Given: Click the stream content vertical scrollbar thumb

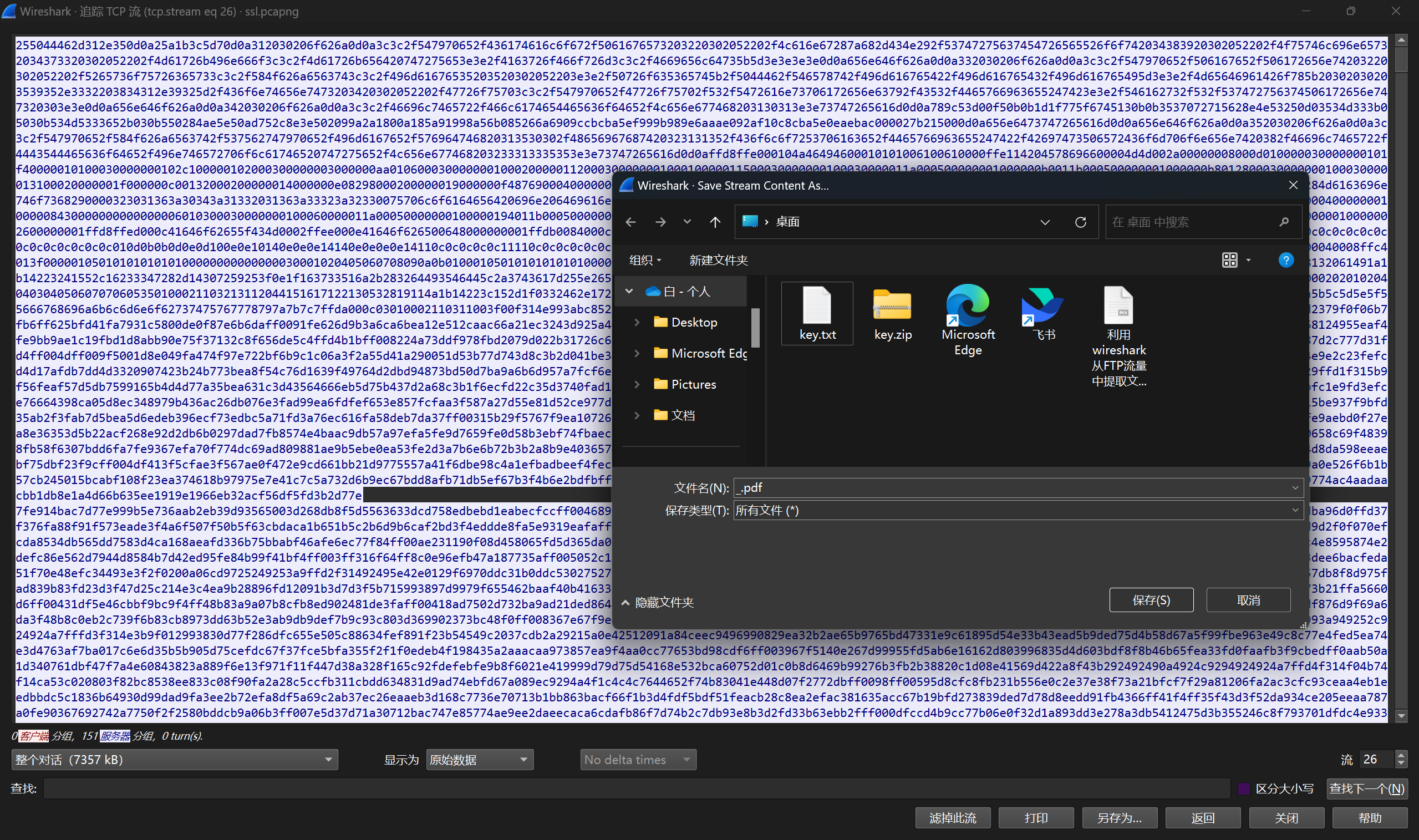Looking at the screenshot, I should (x=1401, y=59).
